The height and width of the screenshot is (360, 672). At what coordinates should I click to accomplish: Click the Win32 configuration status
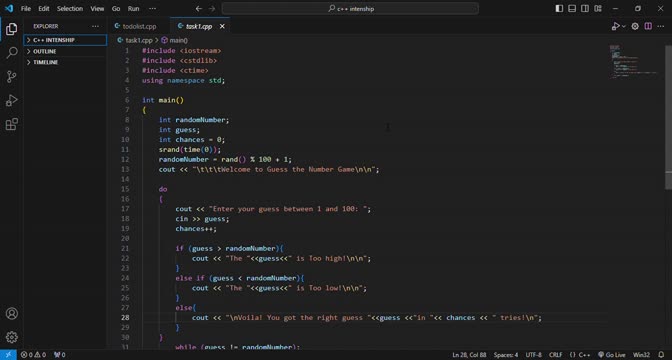[x=642, y=355]
